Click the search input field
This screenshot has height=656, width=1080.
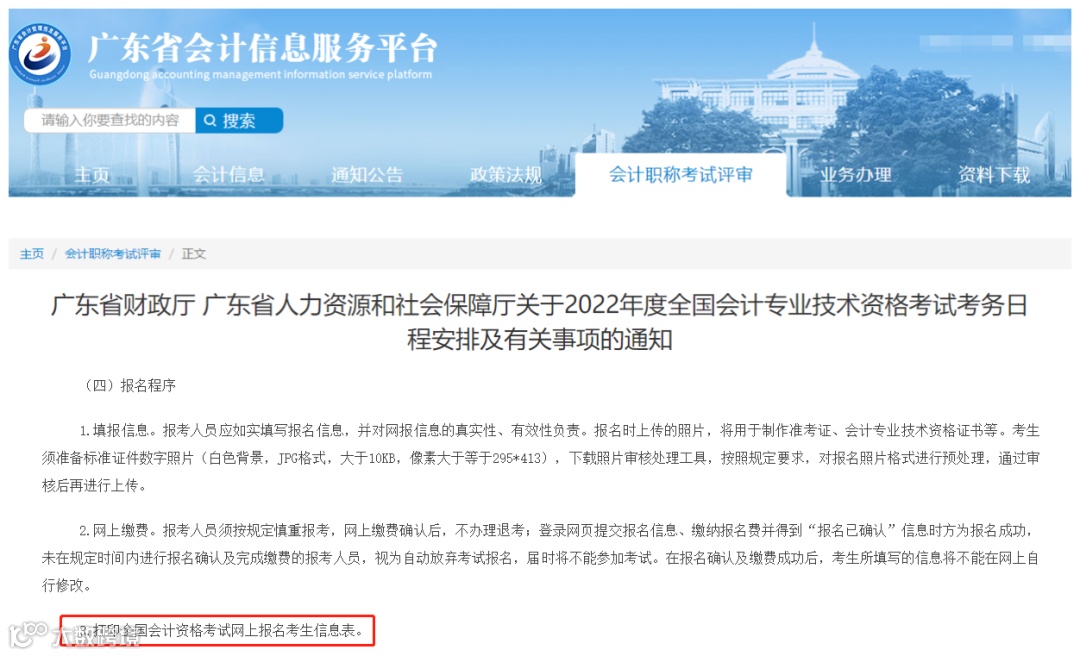point(110,121)
